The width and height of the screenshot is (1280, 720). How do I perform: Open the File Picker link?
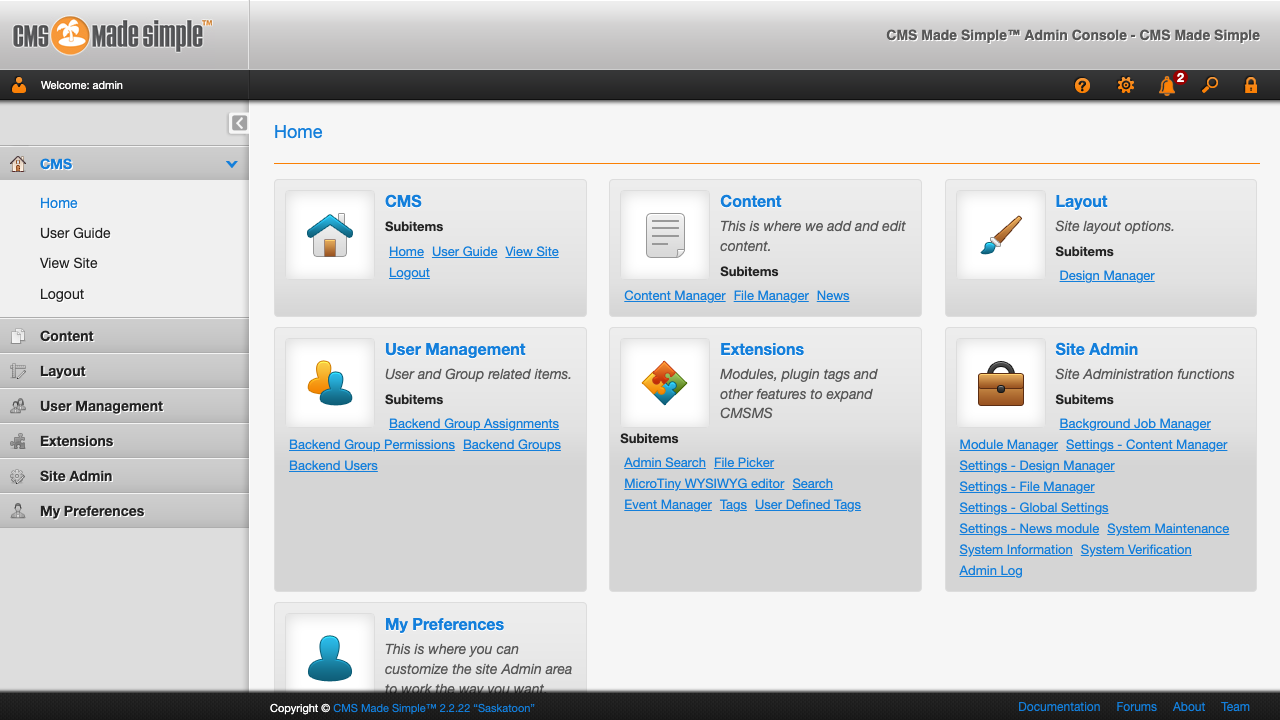tap(744, 463)
